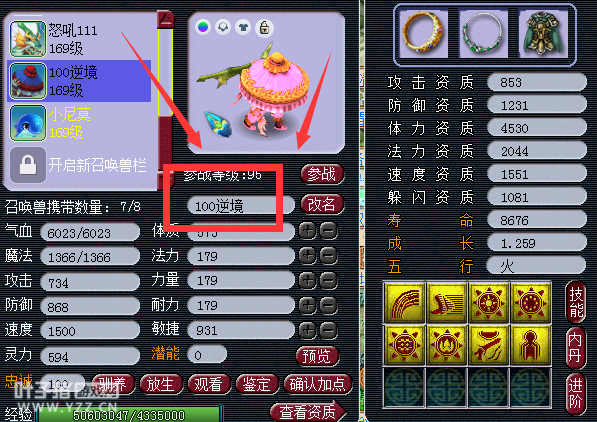Click the first yellow skill icon
This screenshot has height=422, width=597.
(404, 302)
